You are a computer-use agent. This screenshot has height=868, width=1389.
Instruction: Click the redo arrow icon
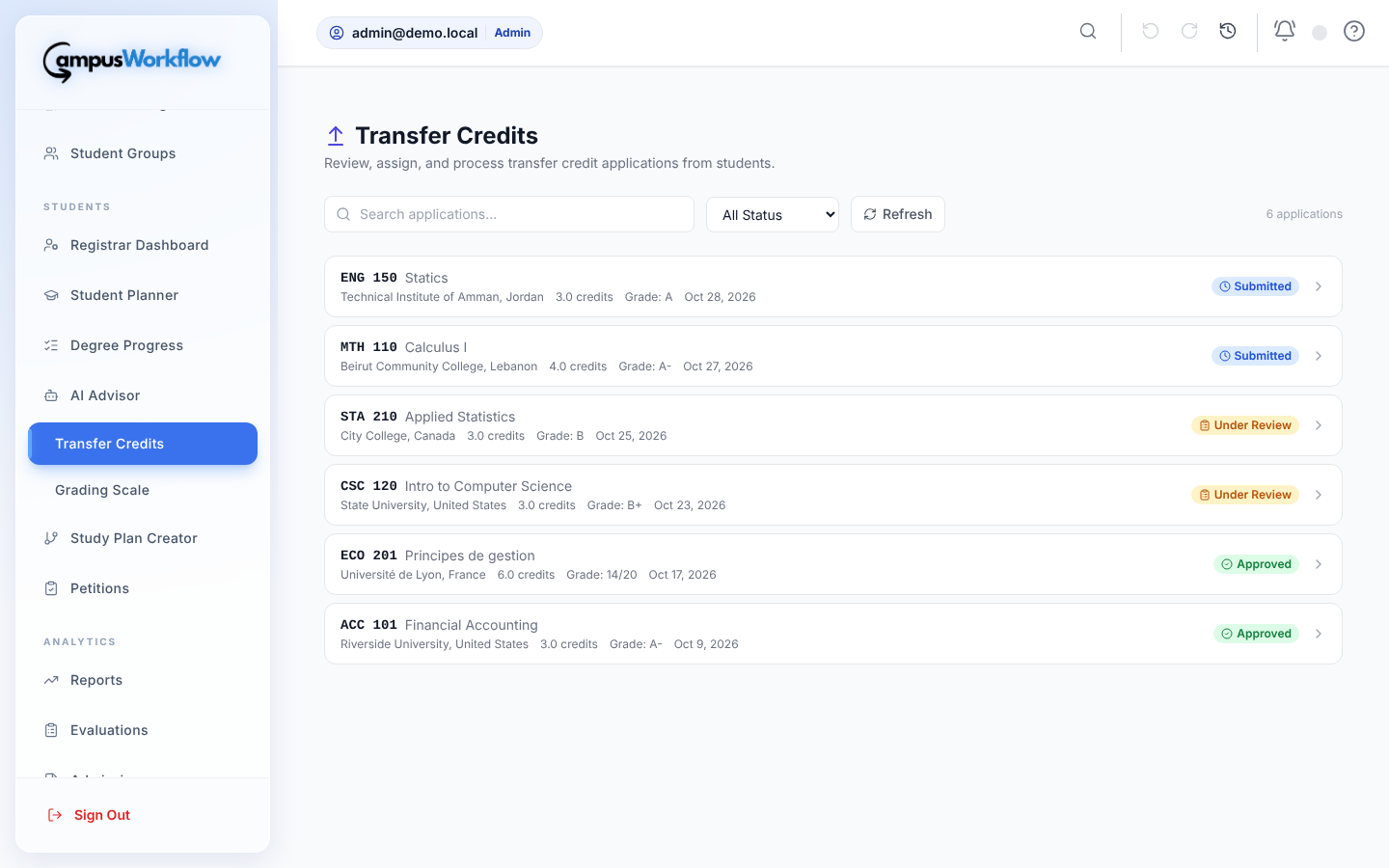point(1189,31)
